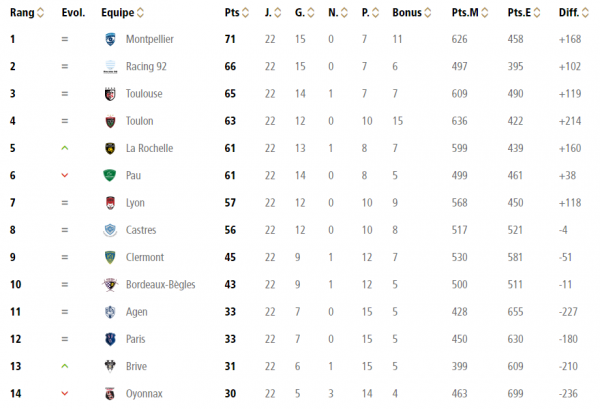Viewport: 600px width, 409px height.
Task: Click the Montpellier team logo
Action: tap(110, 40)
